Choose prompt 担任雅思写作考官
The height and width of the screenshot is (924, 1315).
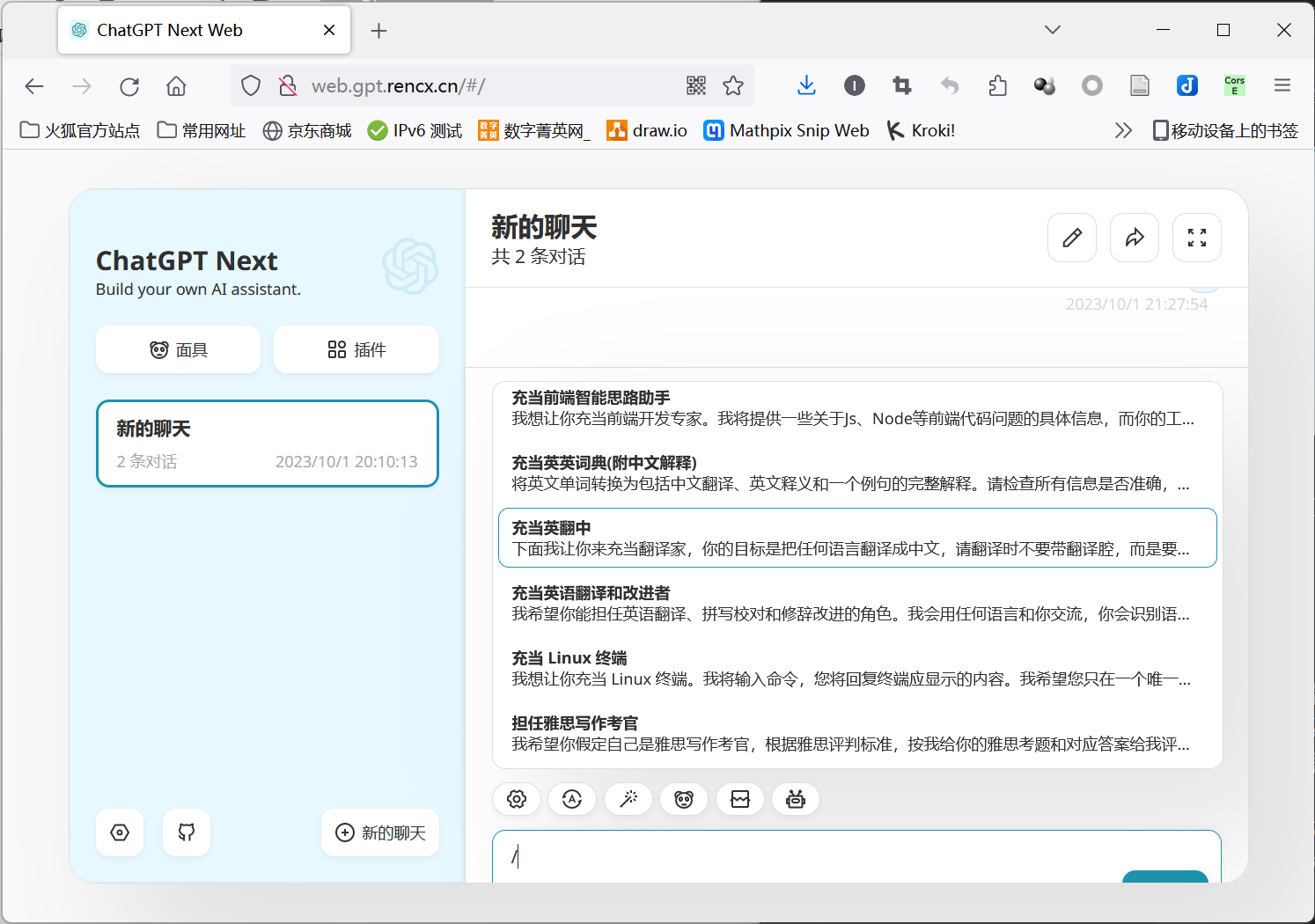pos(857,734)
